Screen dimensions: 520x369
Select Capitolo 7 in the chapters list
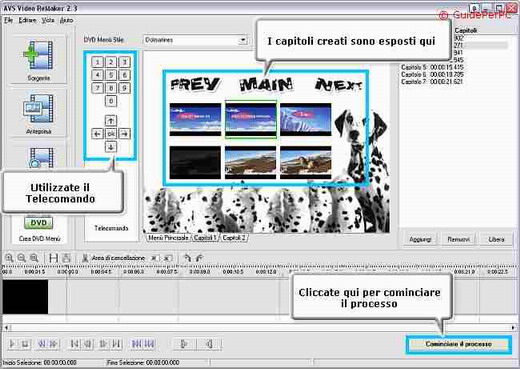click(432, 82)
